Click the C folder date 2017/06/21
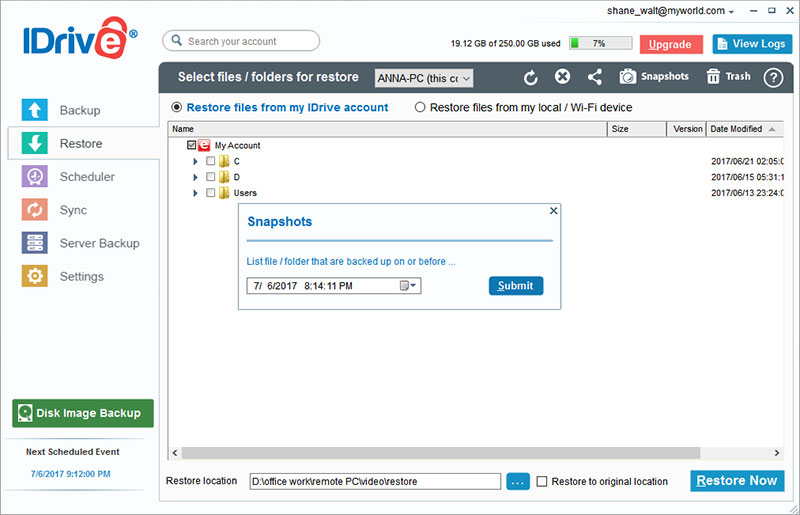 [747, 161]
